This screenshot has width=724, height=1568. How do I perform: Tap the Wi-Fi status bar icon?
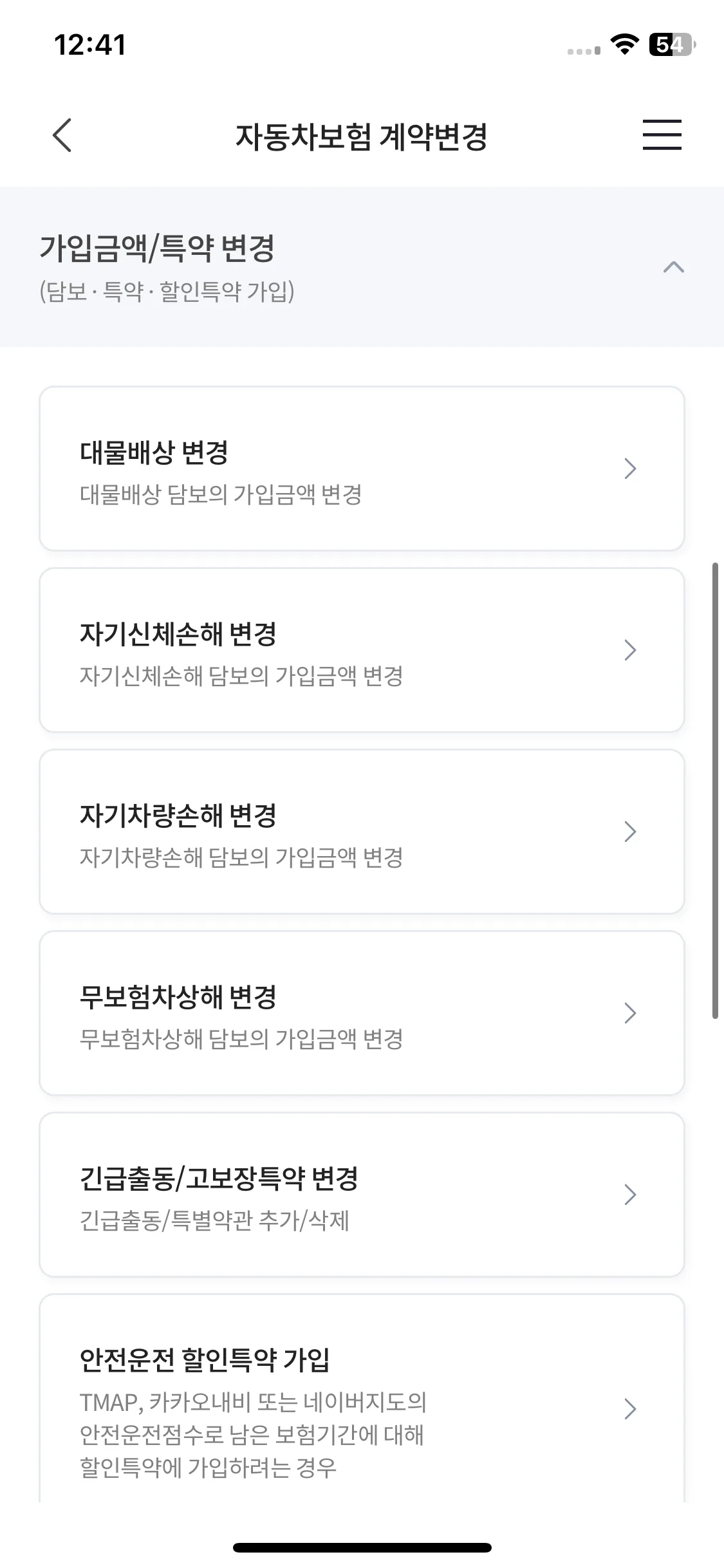tap(624, 44)
